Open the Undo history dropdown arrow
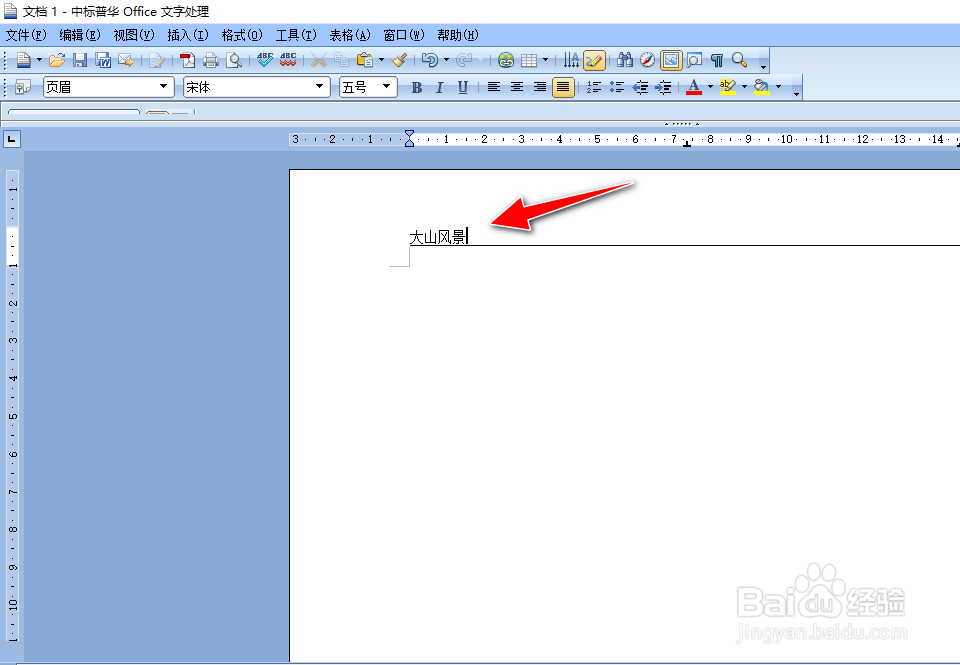This screenshot has height=665, width=960. (446, 60)
